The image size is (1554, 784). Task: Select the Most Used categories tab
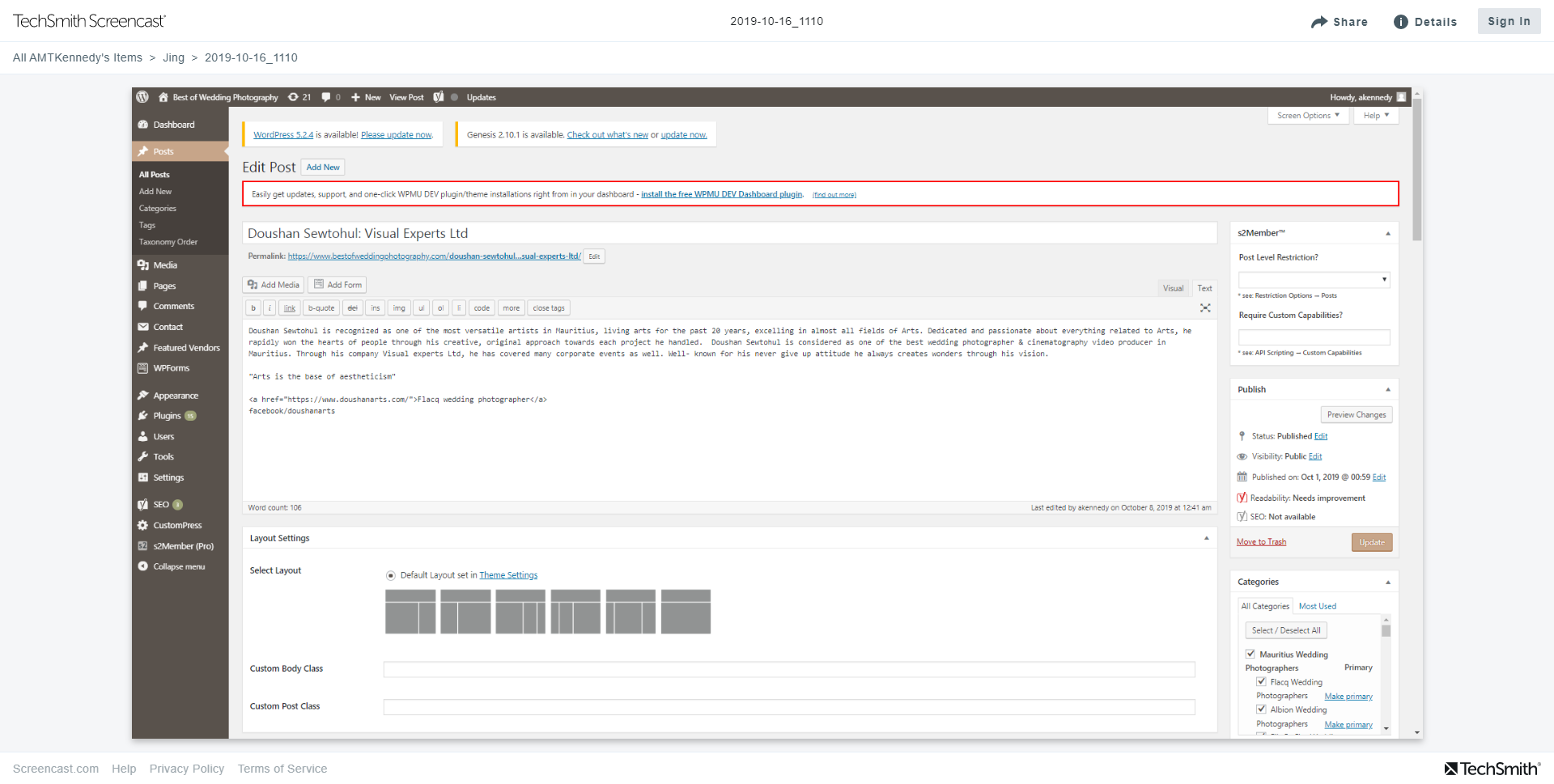[1317, 606]
